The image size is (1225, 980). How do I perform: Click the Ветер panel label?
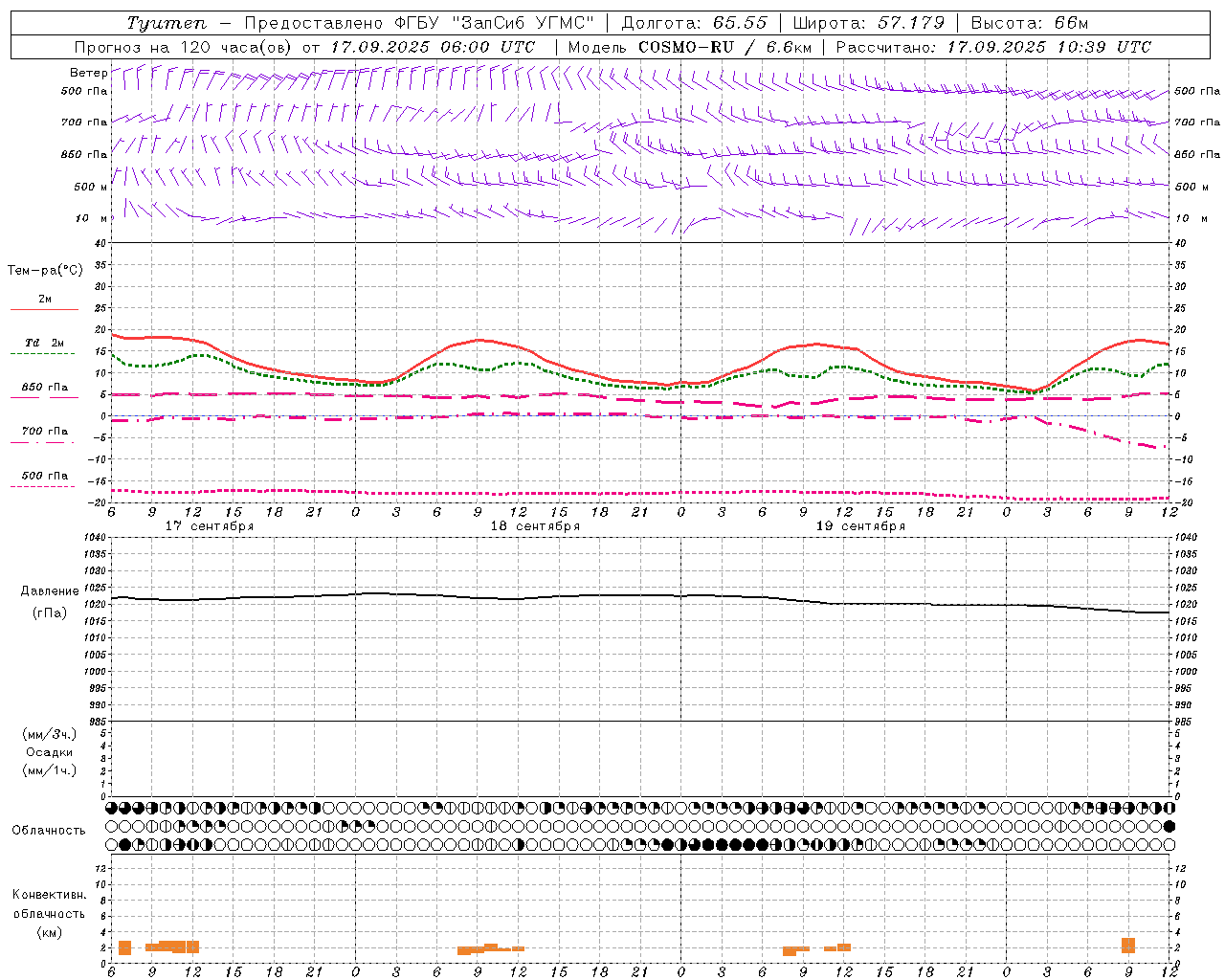[x=88, y=73]
